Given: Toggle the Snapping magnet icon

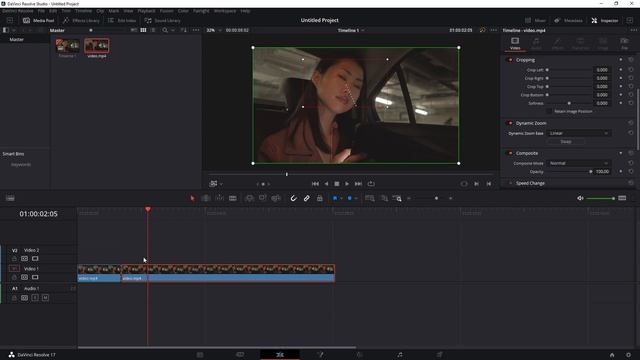Looking at the screenshot, I should point(293,198).
